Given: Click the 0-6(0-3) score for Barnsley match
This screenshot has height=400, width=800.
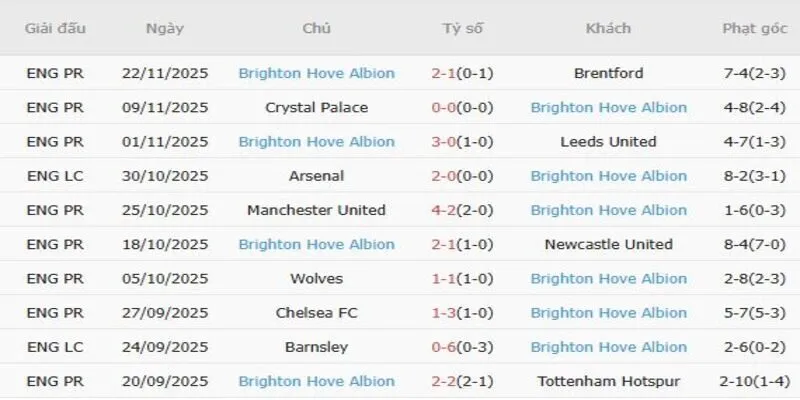Looking at the screenshot, I should [462, 347].
